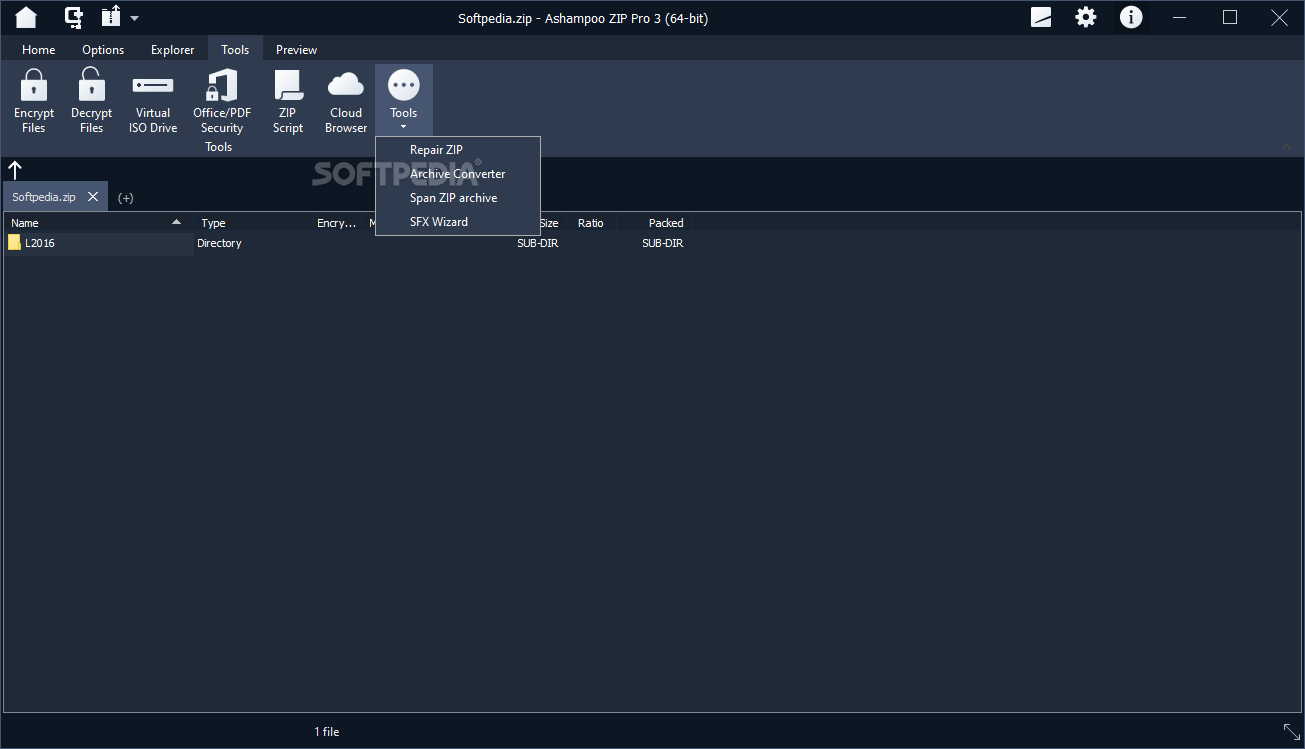Click the Directory type cell

(x=219, y=243)
